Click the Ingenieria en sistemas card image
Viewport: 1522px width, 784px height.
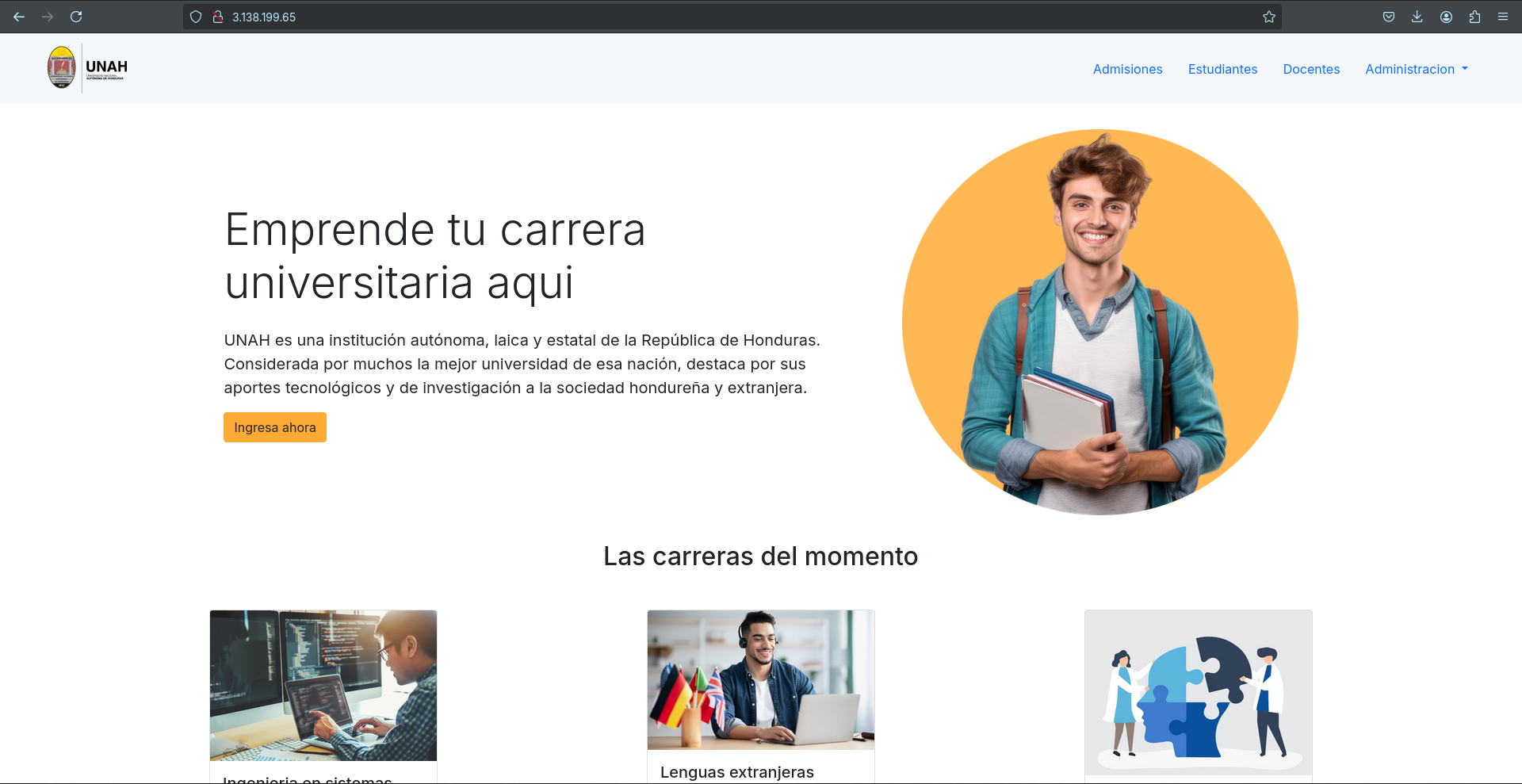323,686
